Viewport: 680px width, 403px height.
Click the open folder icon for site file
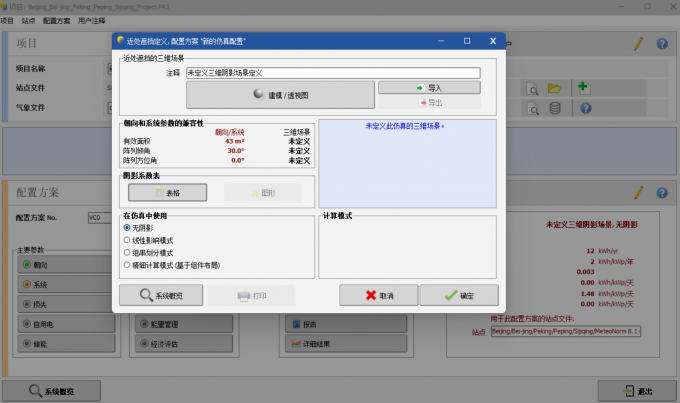pyautogui.click(x=554, y=88)
